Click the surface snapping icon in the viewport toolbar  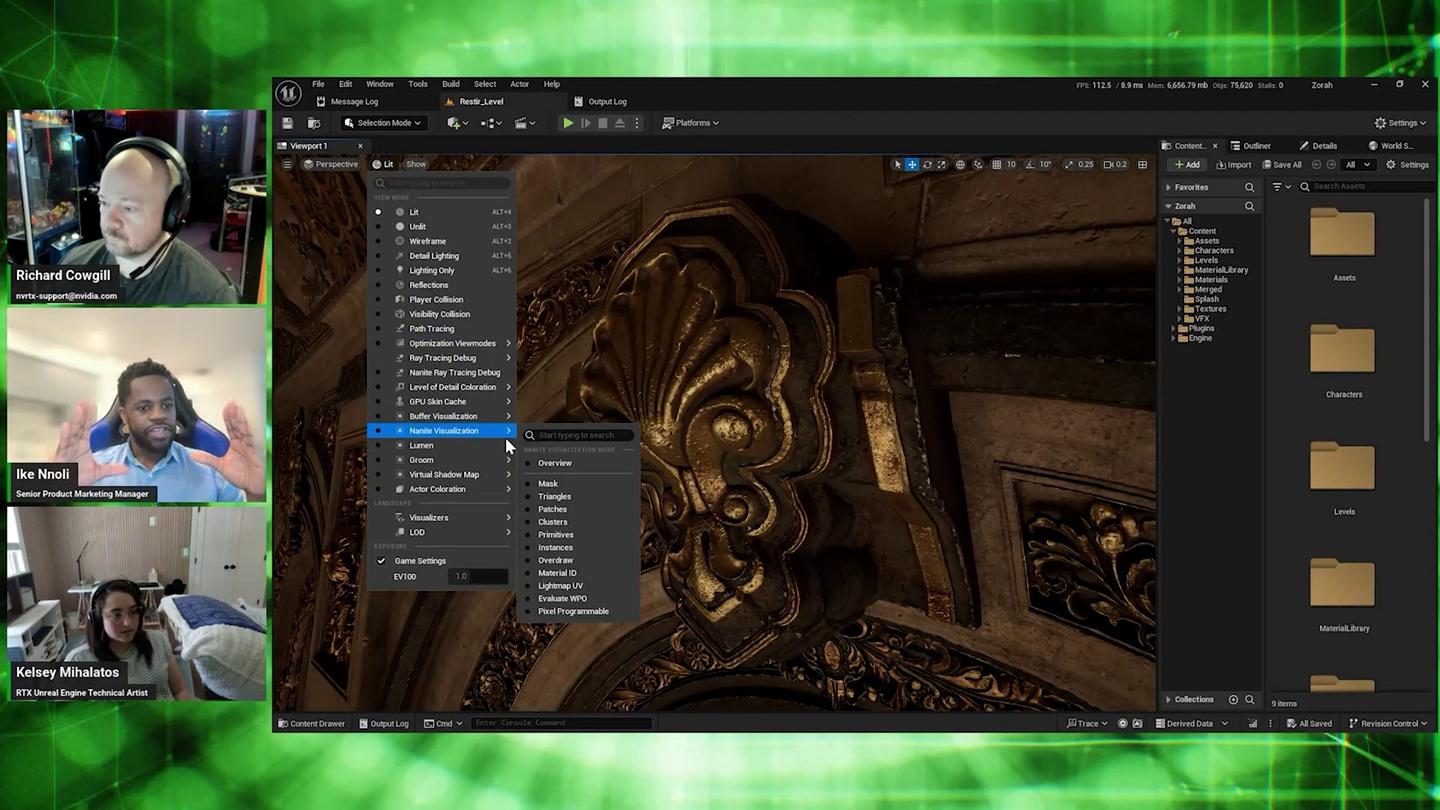pyautogui.click(x=978, y=164)
